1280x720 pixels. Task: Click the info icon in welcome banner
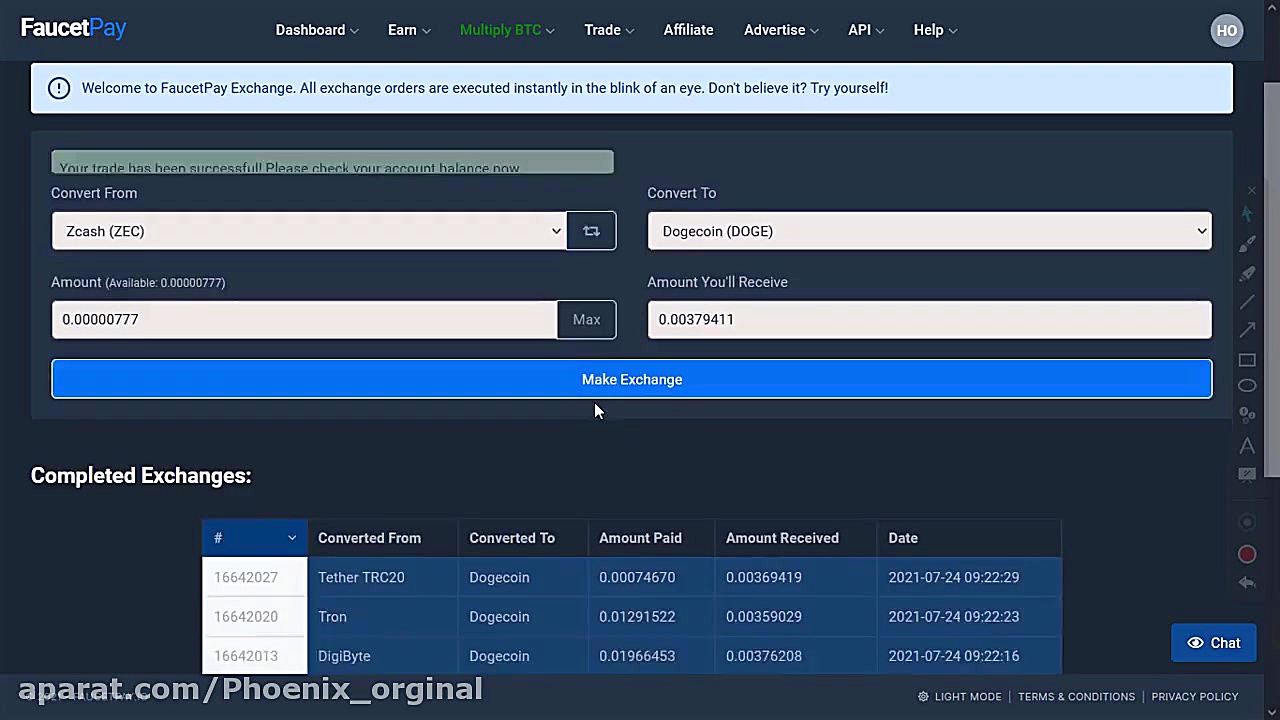pos(59,88)
